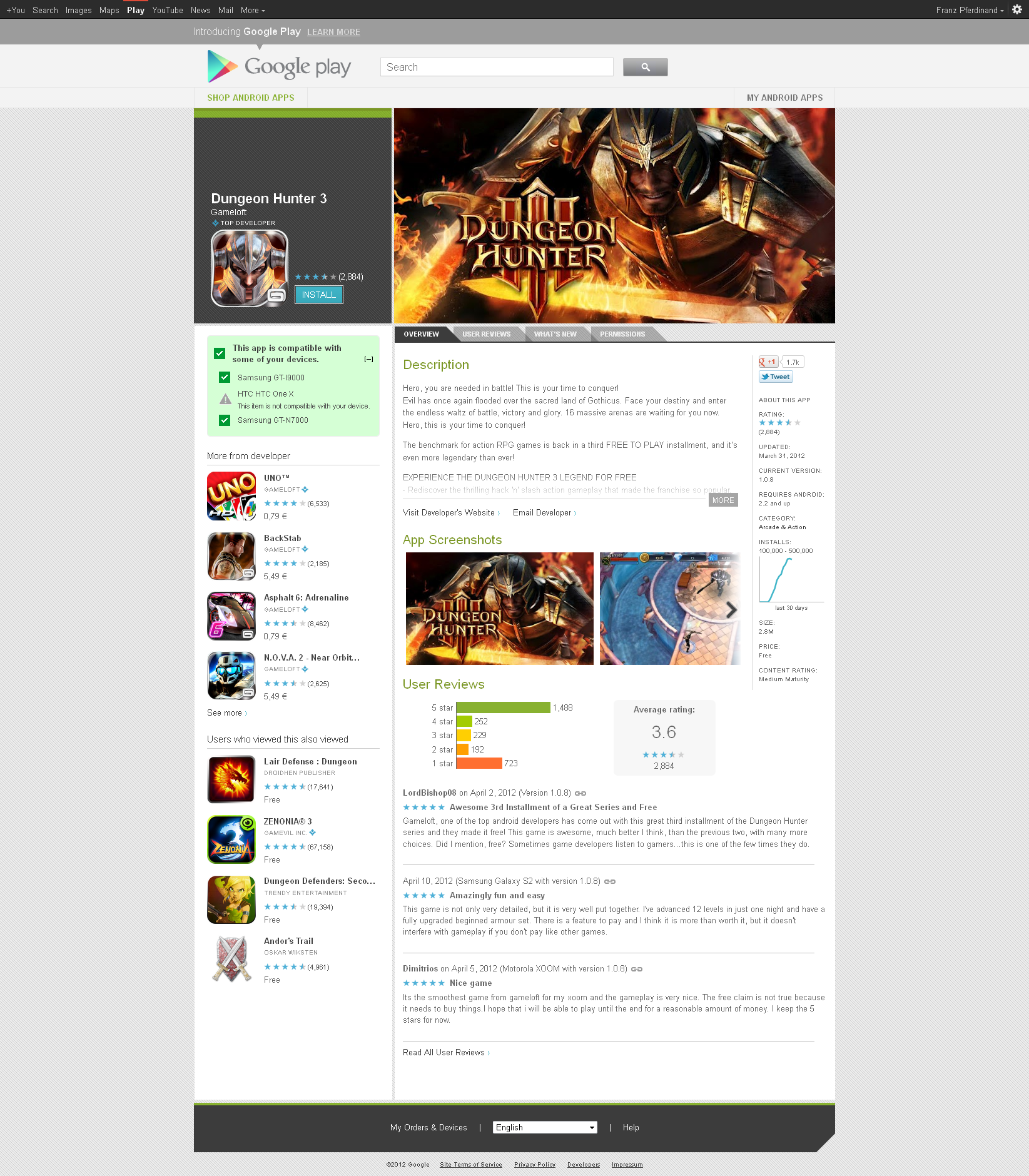Click the magnifier search button

[645, 67]
